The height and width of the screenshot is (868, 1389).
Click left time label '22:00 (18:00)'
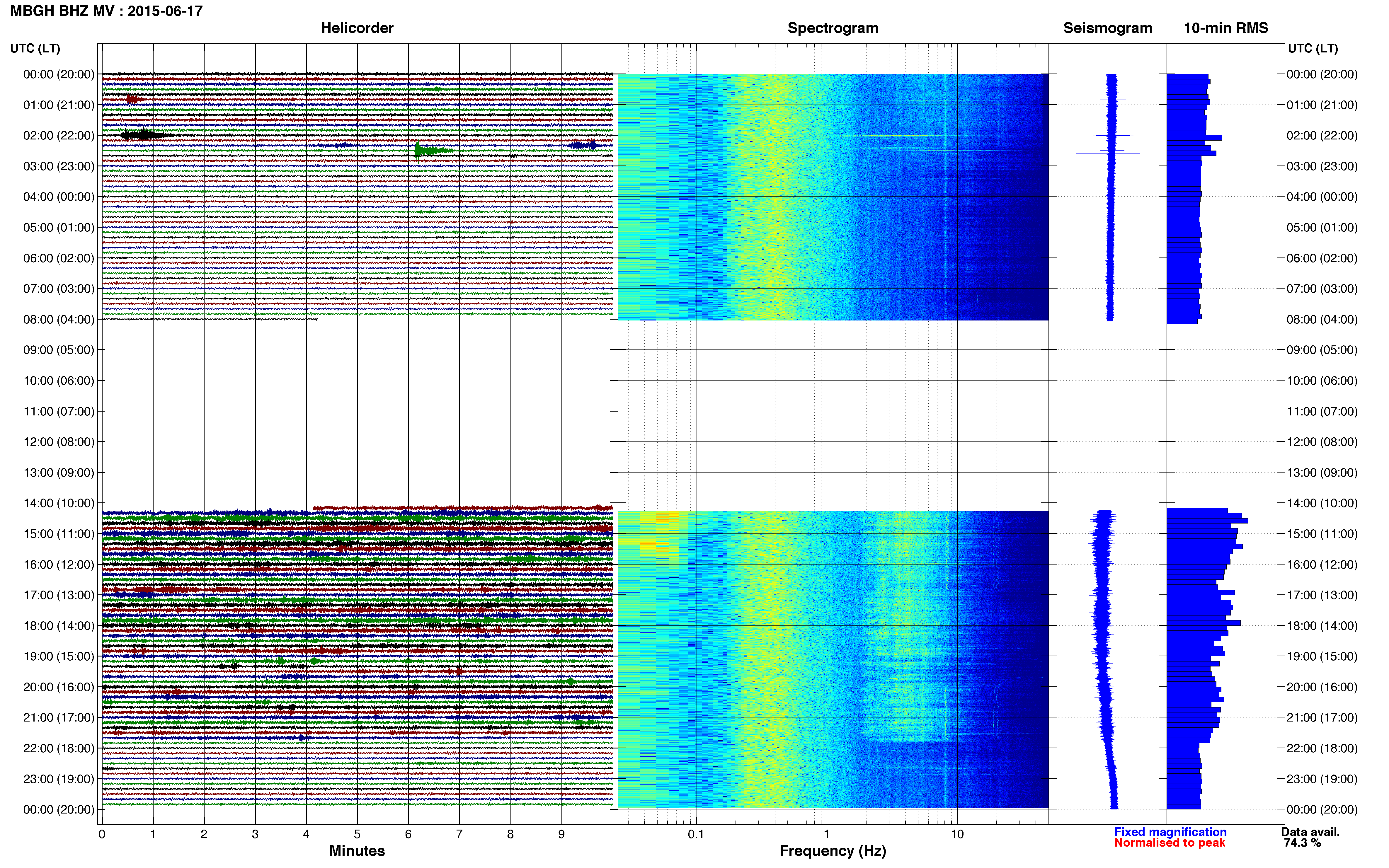pos(59,748)
